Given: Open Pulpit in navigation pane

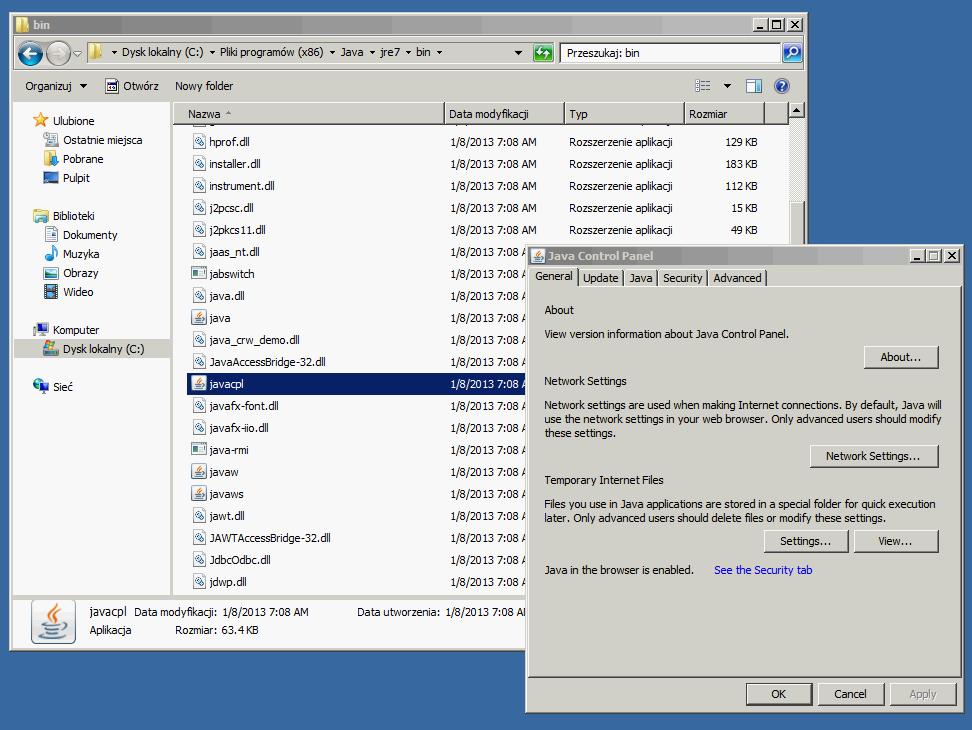Looking at the screenshot, I should [x=76, y=178].
